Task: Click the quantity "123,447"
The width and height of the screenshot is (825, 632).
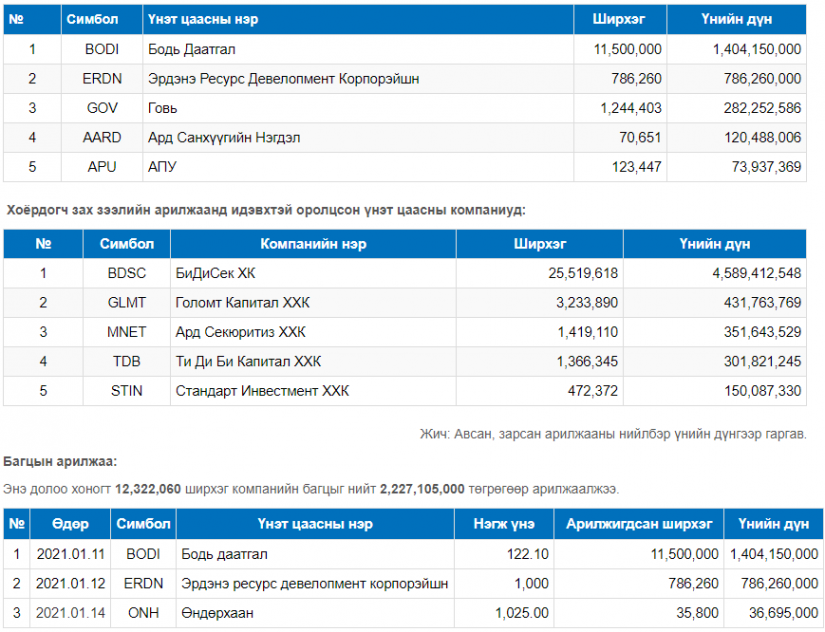Action: (x=637, y=167)
